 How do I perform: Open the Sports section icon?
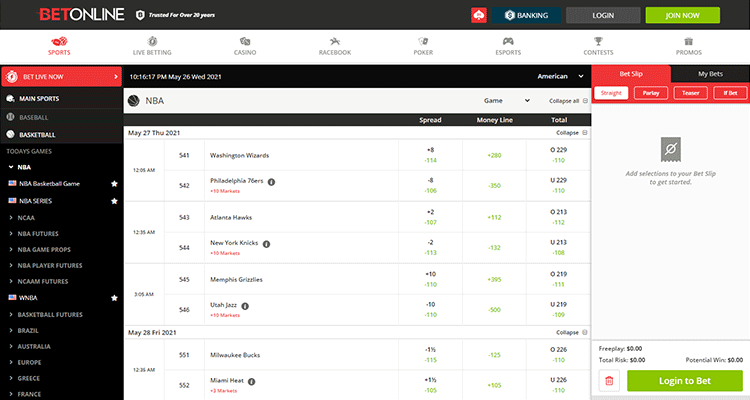59,42
